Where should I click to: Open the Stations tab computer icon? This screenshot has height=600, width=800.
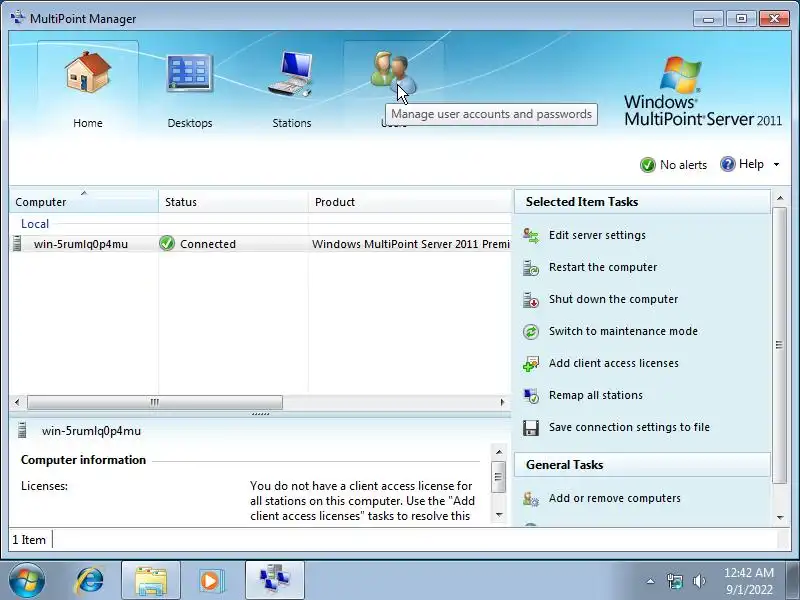point(291,73)
